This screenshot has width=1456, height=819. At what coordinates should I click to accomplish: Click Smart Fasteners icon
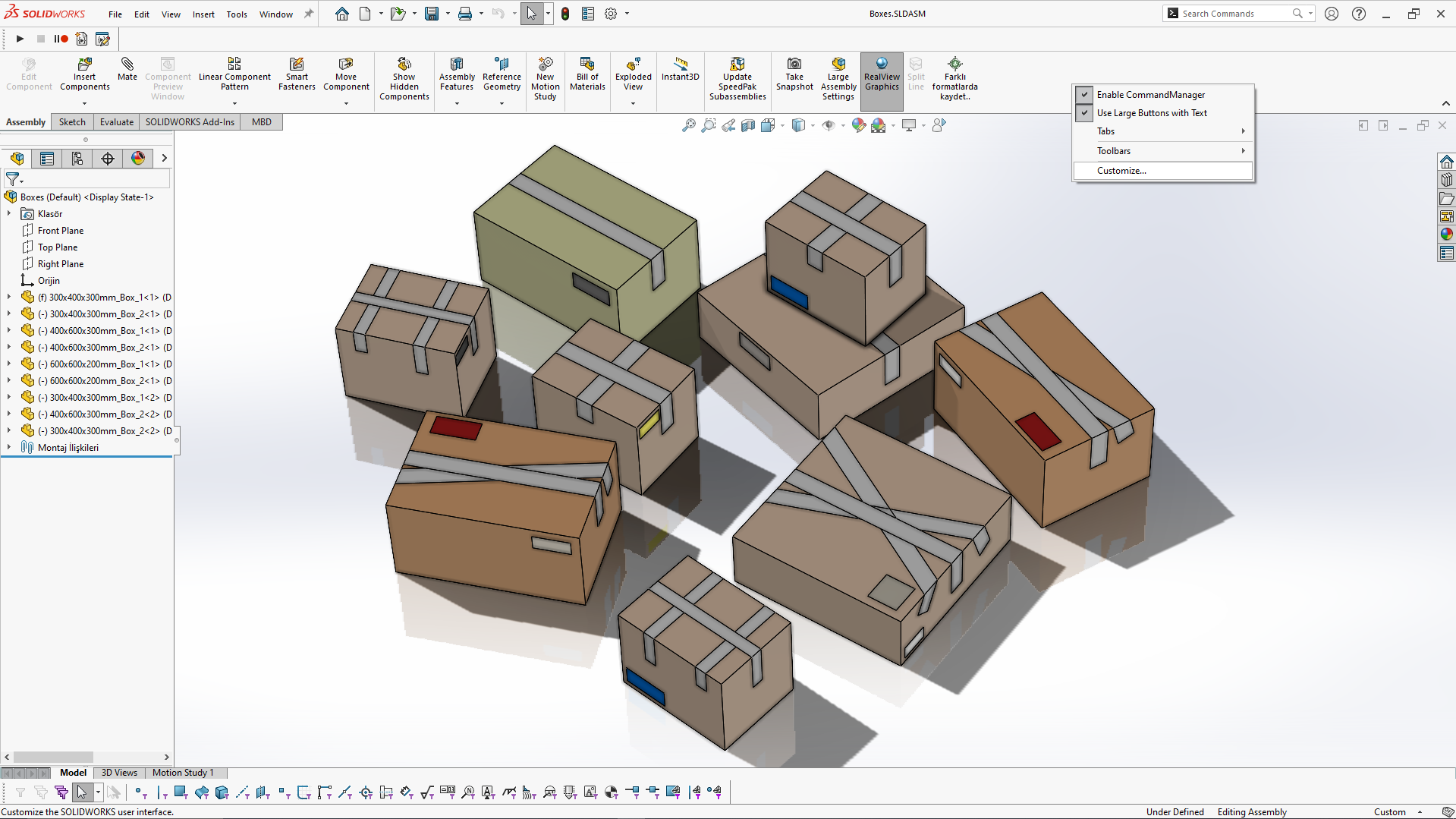point(297,74)
